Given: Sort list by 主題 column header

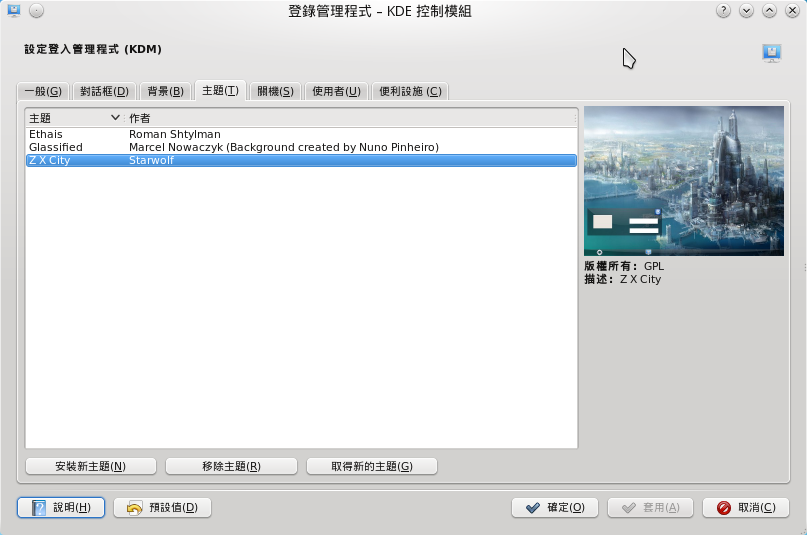Looking at the screenshot, I should [x=75, y=118].
